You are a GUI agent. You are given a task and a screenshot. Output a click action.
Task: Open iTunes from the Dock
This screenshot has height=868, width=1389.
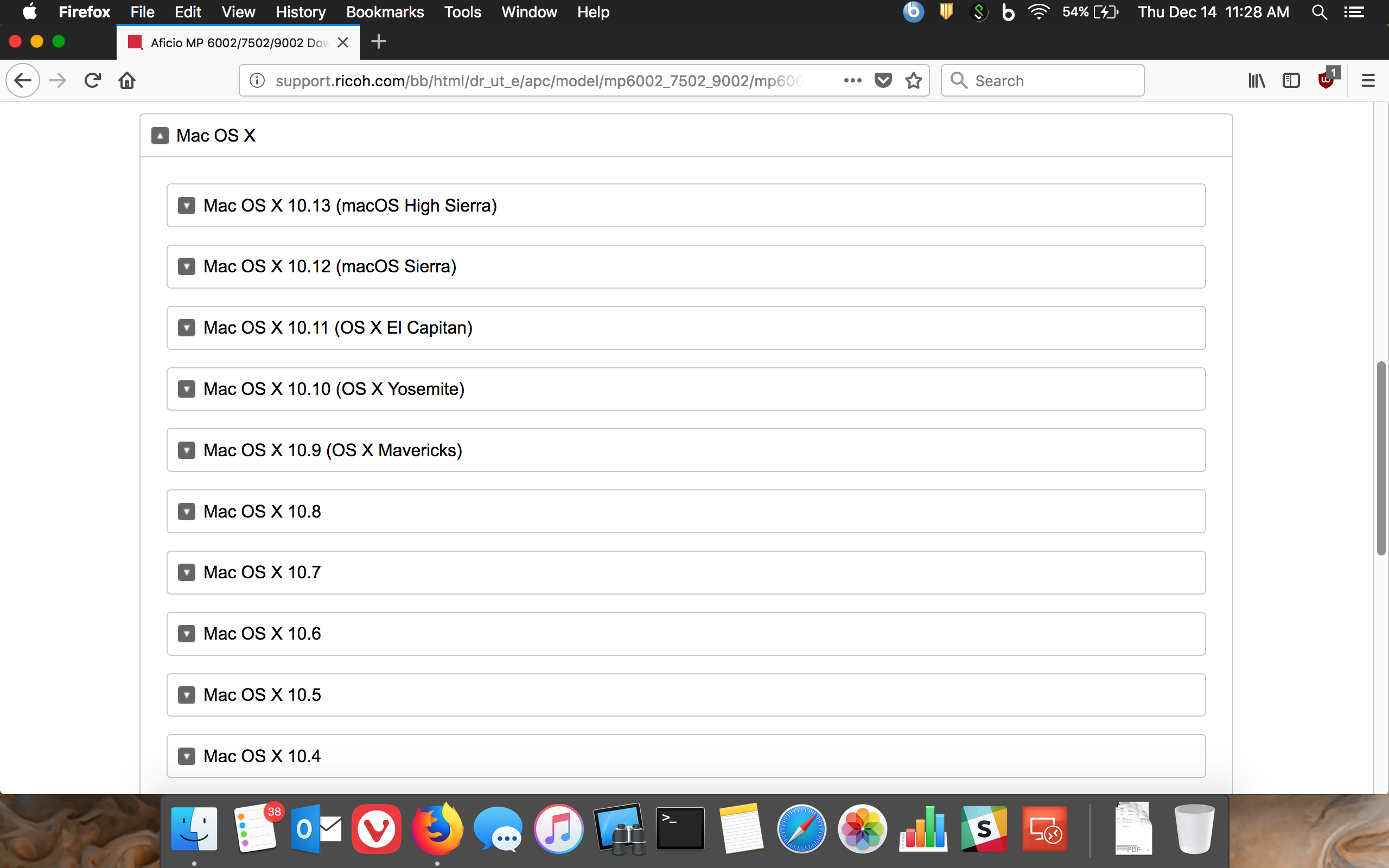(x=558, y=829)
